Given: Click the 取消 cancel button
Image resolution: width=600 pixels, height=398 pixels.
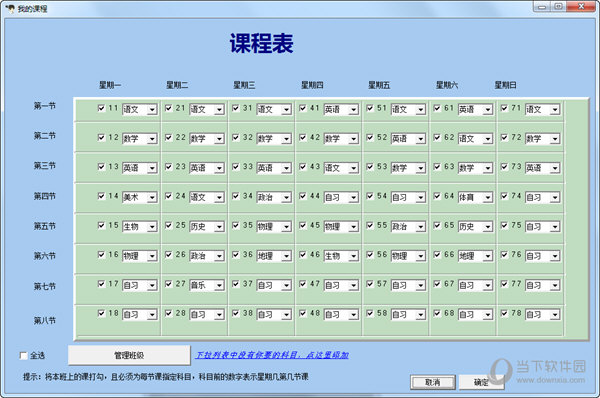Looking at the screenshot, I should point(433,382).
